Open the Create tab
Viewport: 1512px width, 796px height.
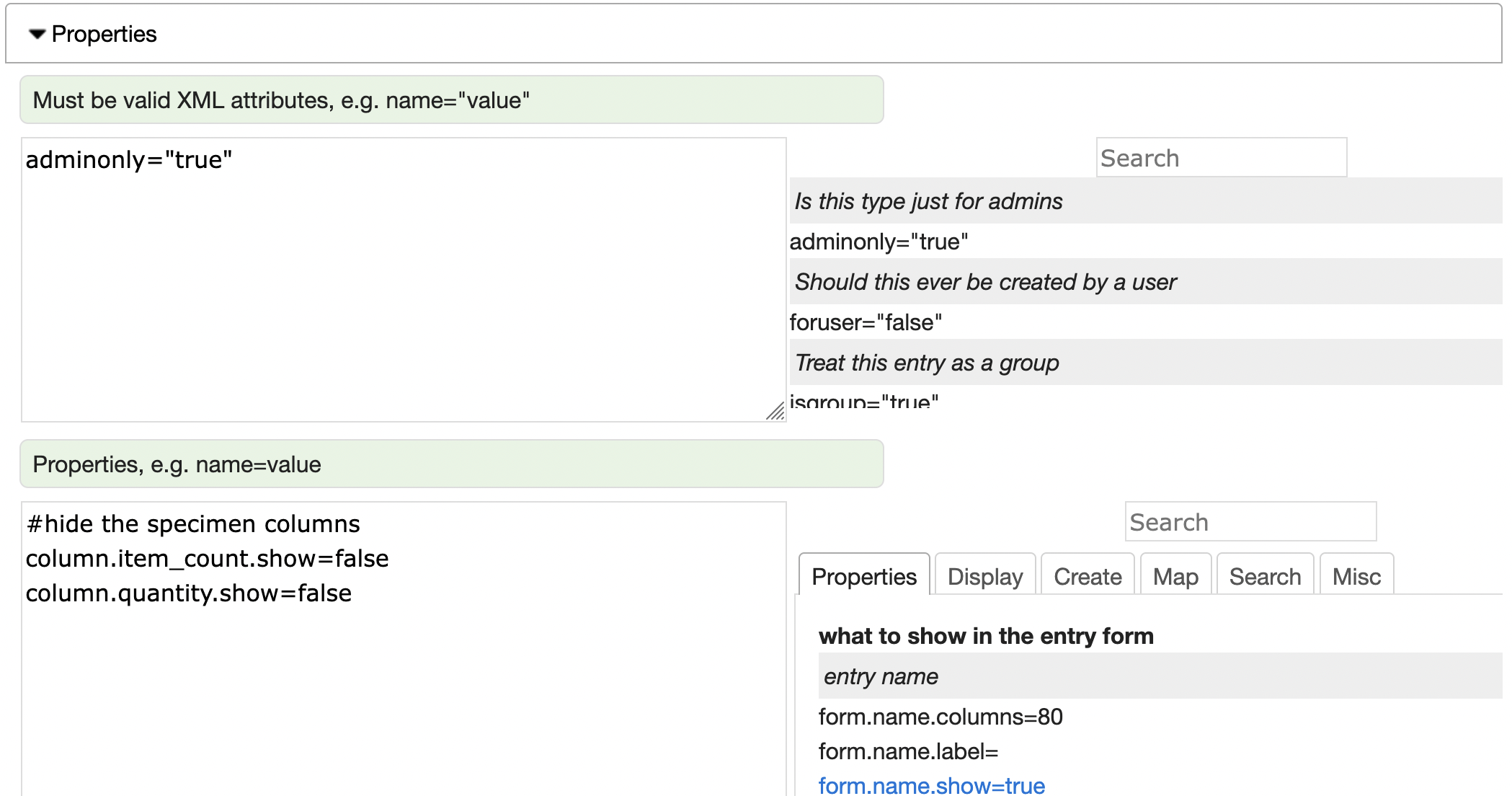[1087, 576]
